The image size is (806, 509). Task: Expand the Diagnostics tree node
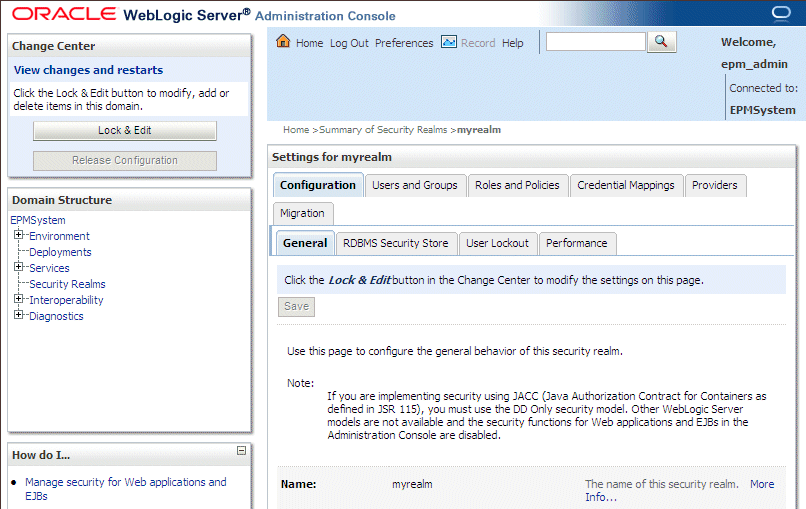click(18, 315)
